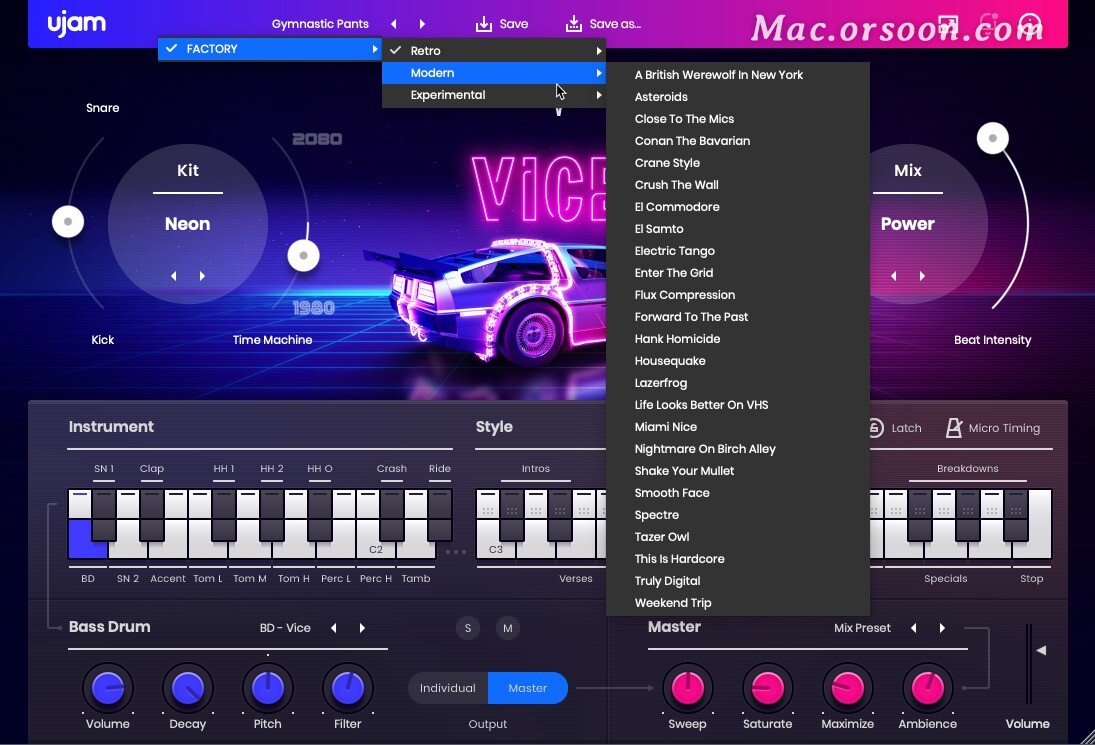Choose the Weekend Trip preset
This screenshot has width=1095, height=745.
tap(738, 603)
